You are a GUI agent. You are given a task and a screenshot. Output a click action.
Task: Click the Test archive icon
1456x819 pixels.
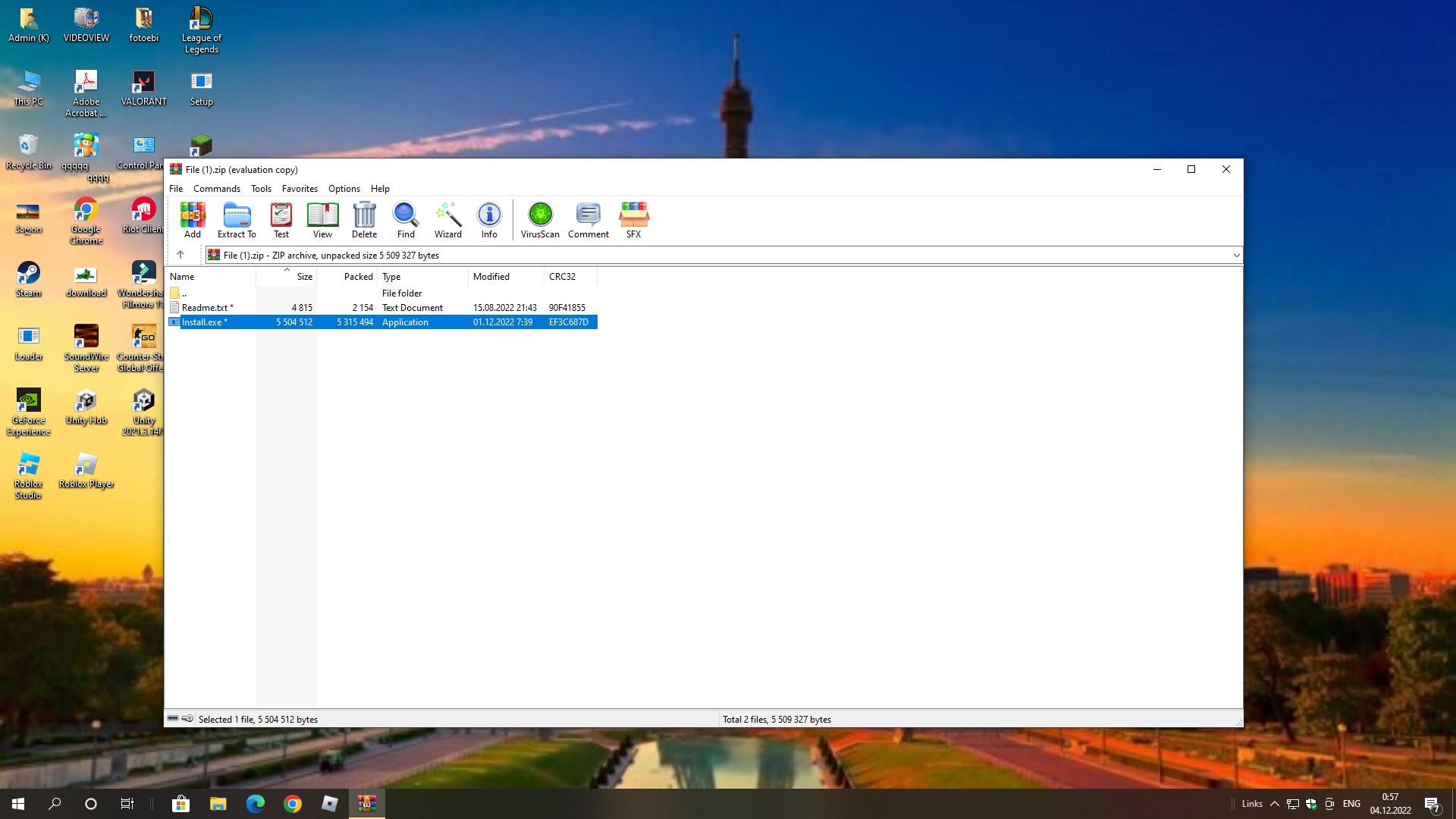click(281, 219)
